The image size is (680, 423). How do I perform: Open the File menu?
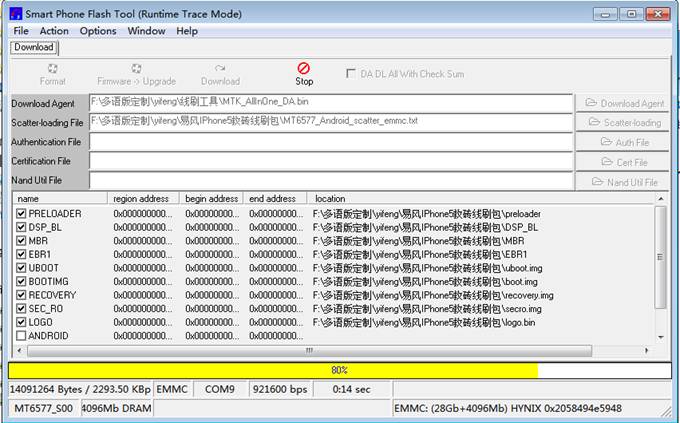21,31
